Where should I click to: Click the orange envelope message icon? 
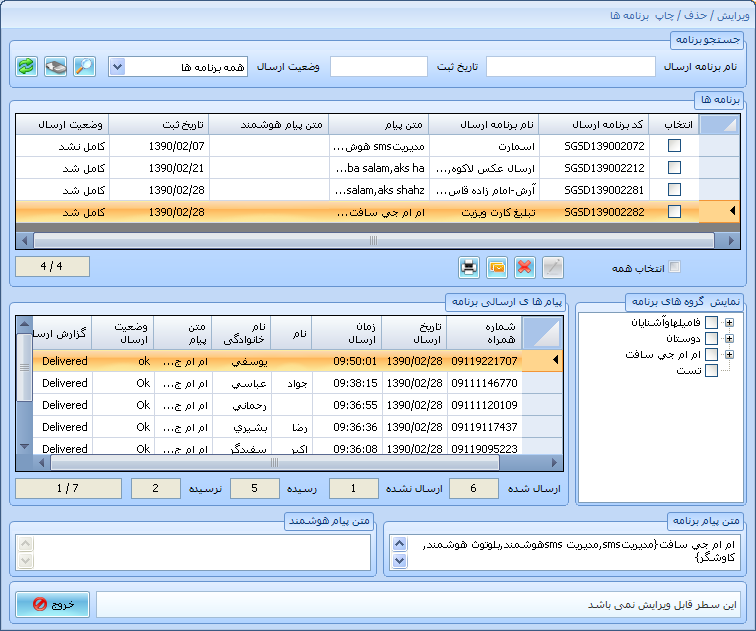(x=497, y=267)
